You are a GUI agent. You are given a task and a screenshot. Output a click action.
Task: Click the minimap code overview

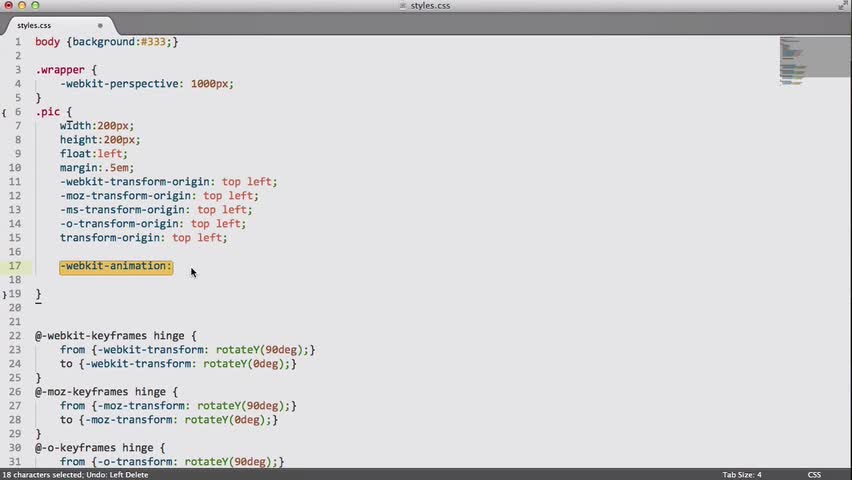pyautogui.click(x=815, y=60)
